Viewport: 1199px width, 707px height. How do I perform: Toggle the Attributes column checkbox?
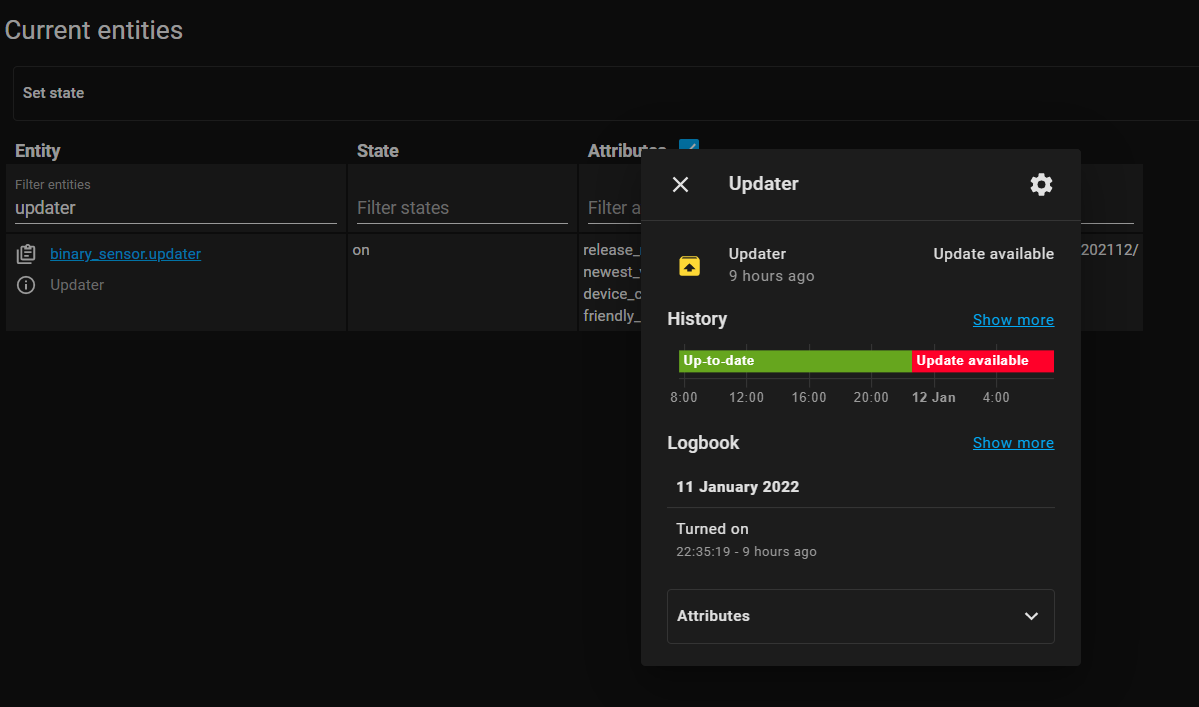click(x=688, y=146)
